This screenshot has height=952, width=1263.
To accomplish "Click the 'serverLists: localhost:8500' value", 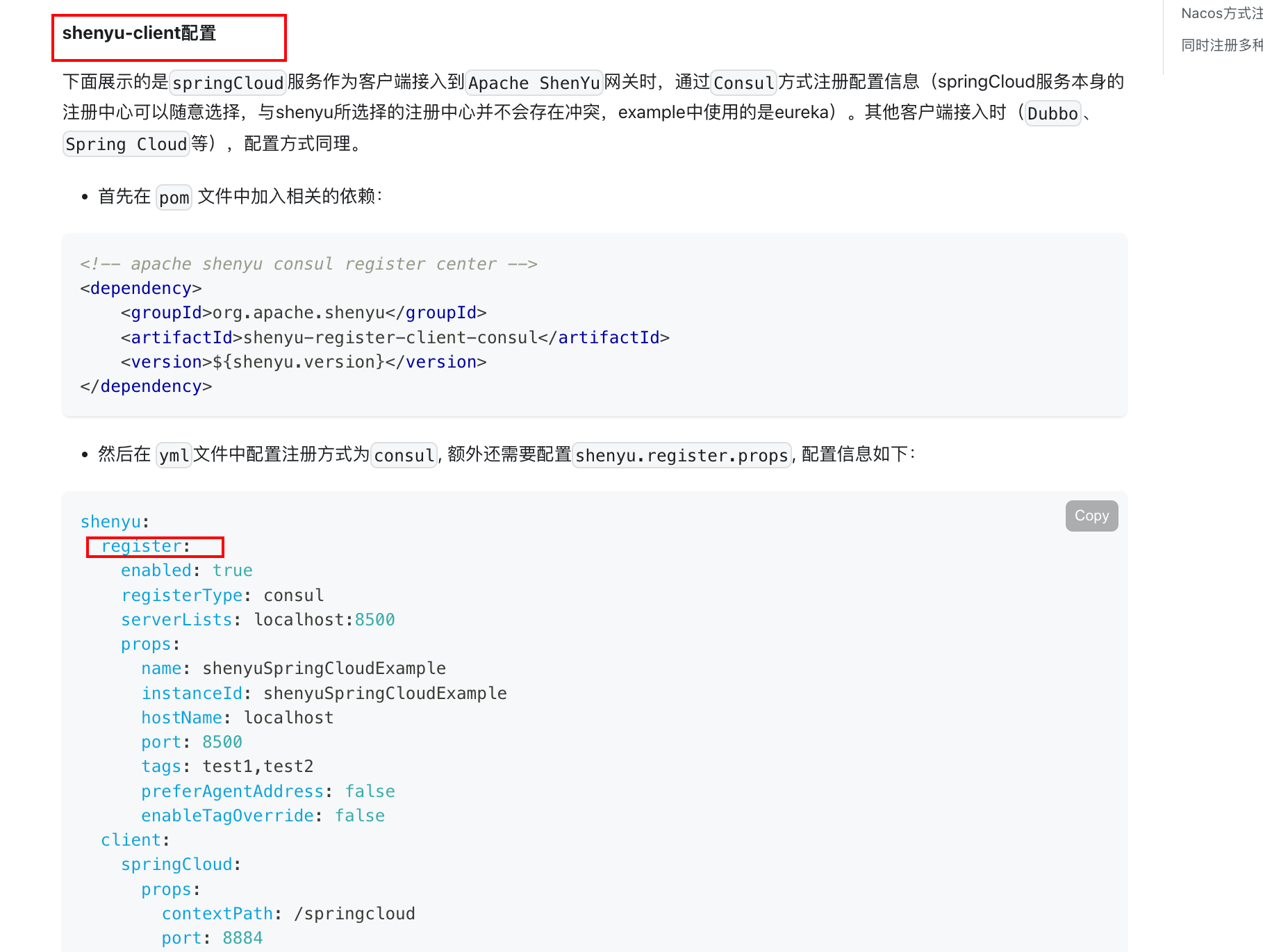I will [x=256, y=619].
